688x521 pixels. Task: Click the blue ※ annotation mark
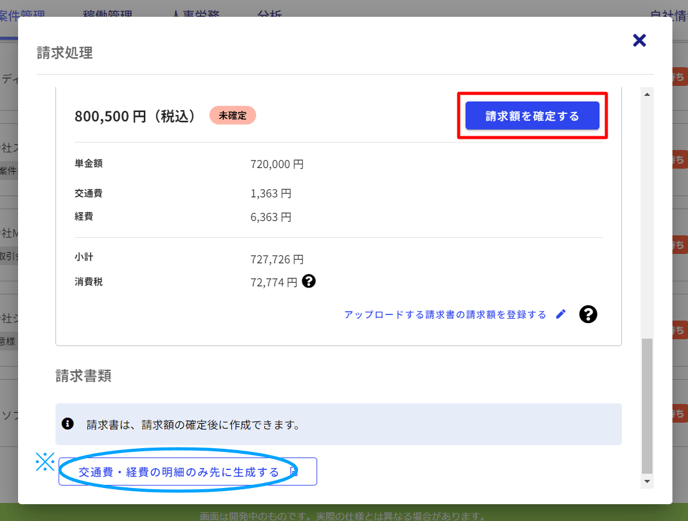[x=45, y=461]
